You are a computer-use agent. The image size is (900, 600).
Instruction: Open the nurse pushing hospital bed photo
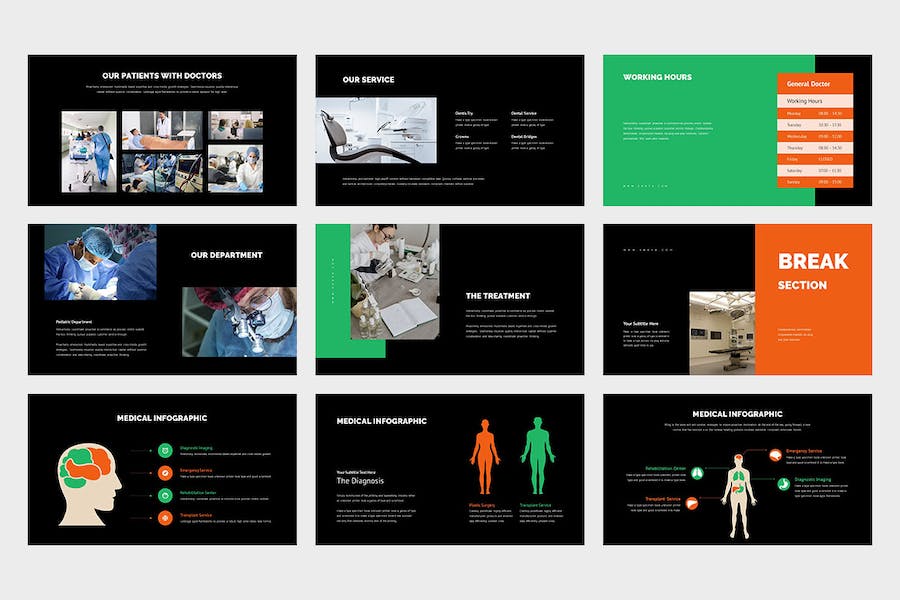coord(89,152)
